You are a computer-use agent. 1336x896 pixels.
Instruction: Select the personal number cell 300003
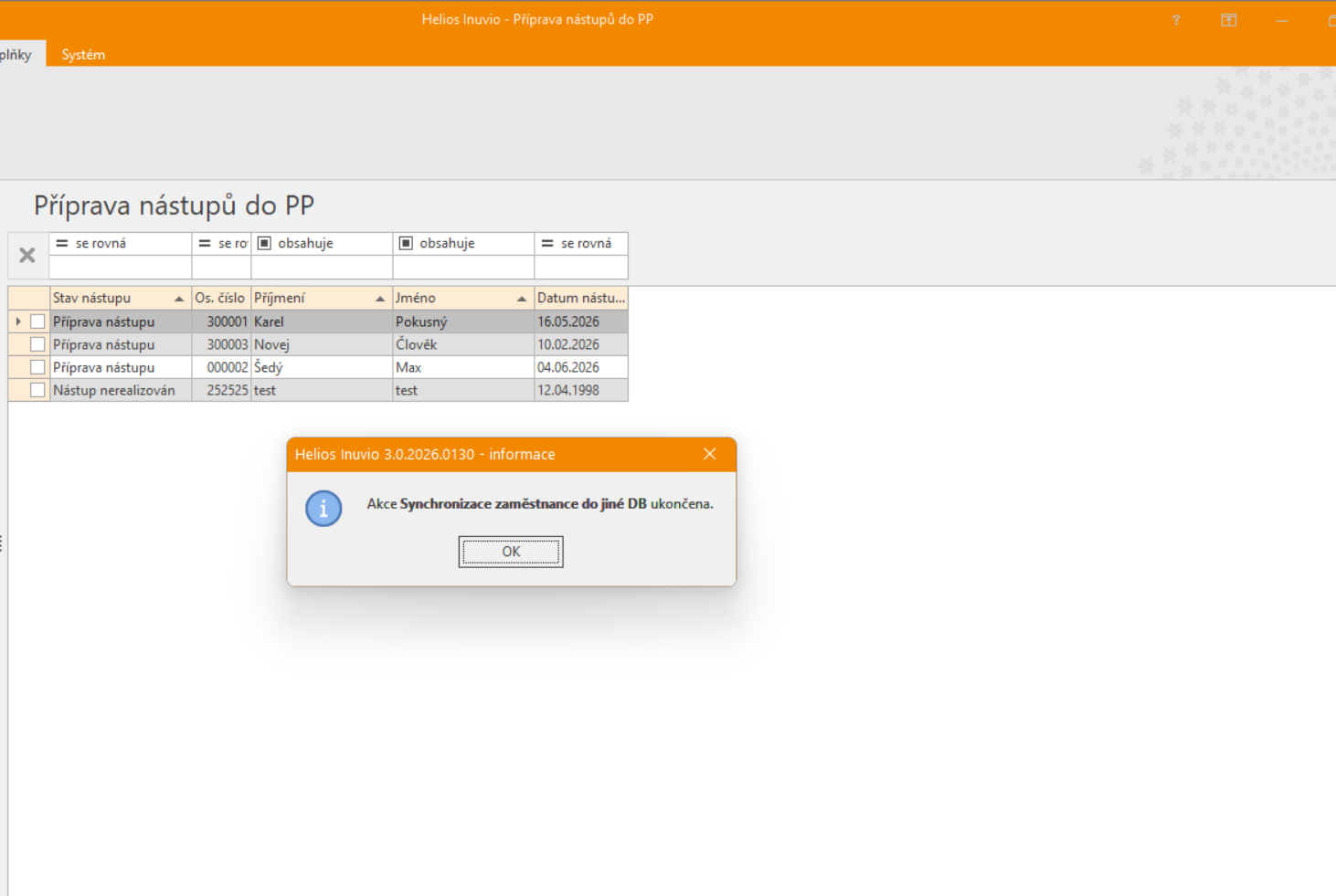tap(221, 344)
